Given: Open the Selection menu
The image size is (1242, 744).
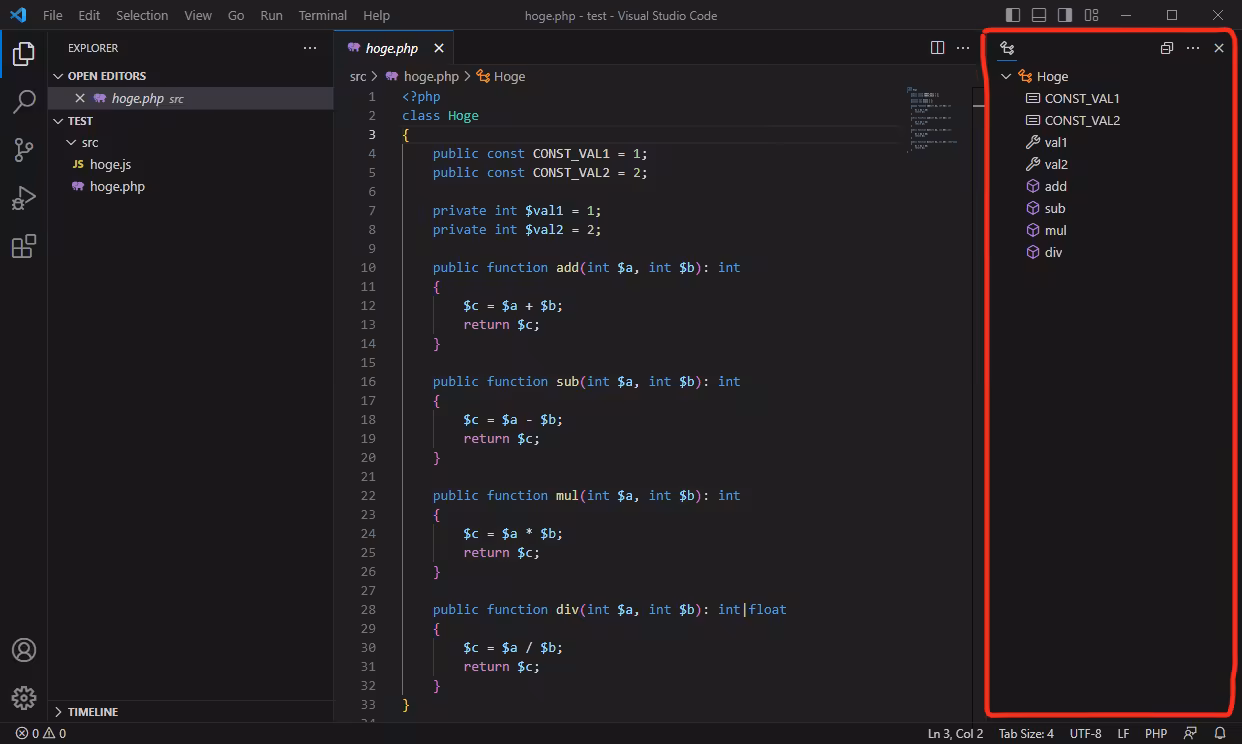Looking at the screenshot, I should tap(142, 15).
